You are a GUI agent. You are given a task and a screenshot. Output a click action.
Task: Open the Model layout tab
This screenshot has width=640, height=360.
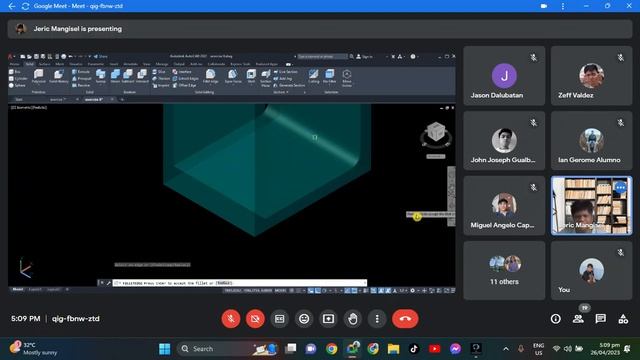click(x=18, y=289)
